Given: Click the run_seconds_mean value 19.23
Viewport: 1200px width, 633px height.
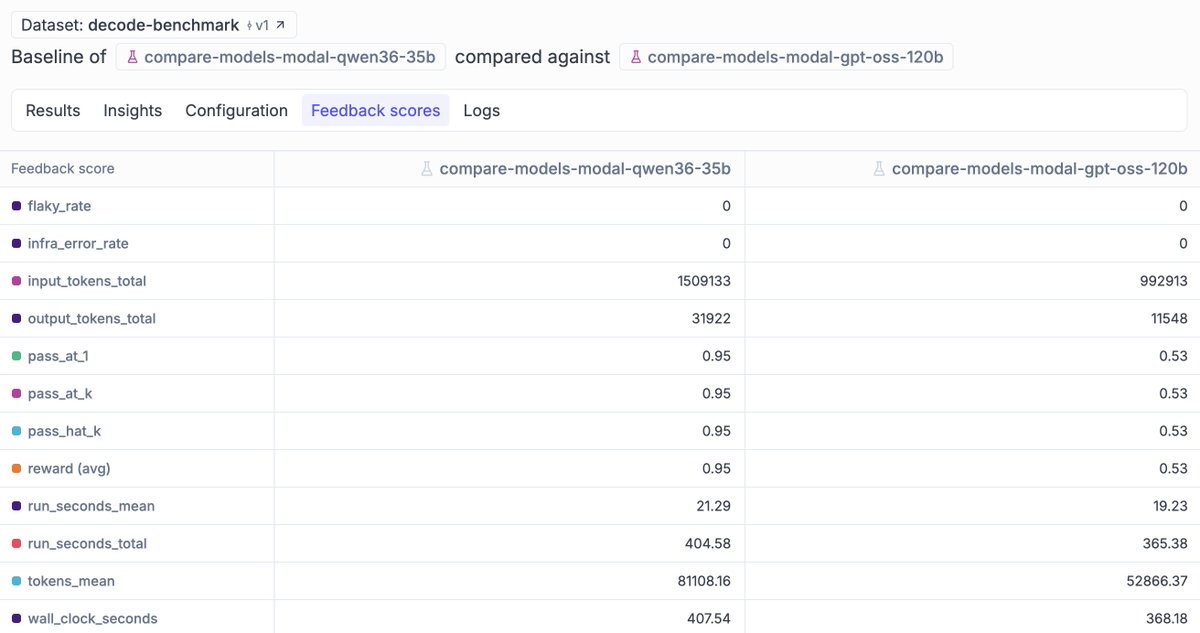Looking at the screenshot, I should [1171, 506].
